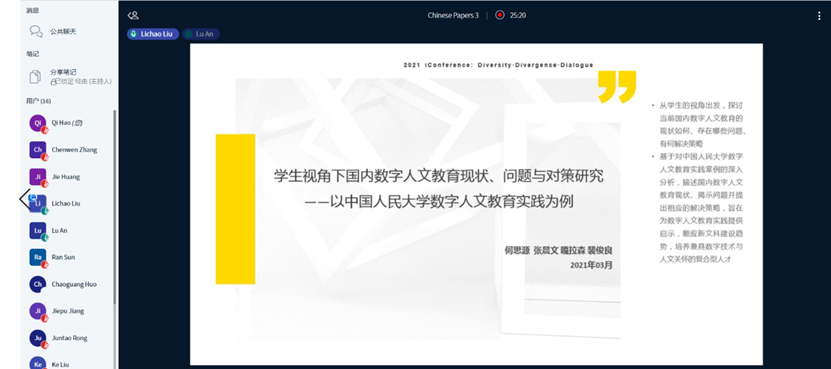
Task: Open the shared notes document icon
Action: click(x=35, y=76)
